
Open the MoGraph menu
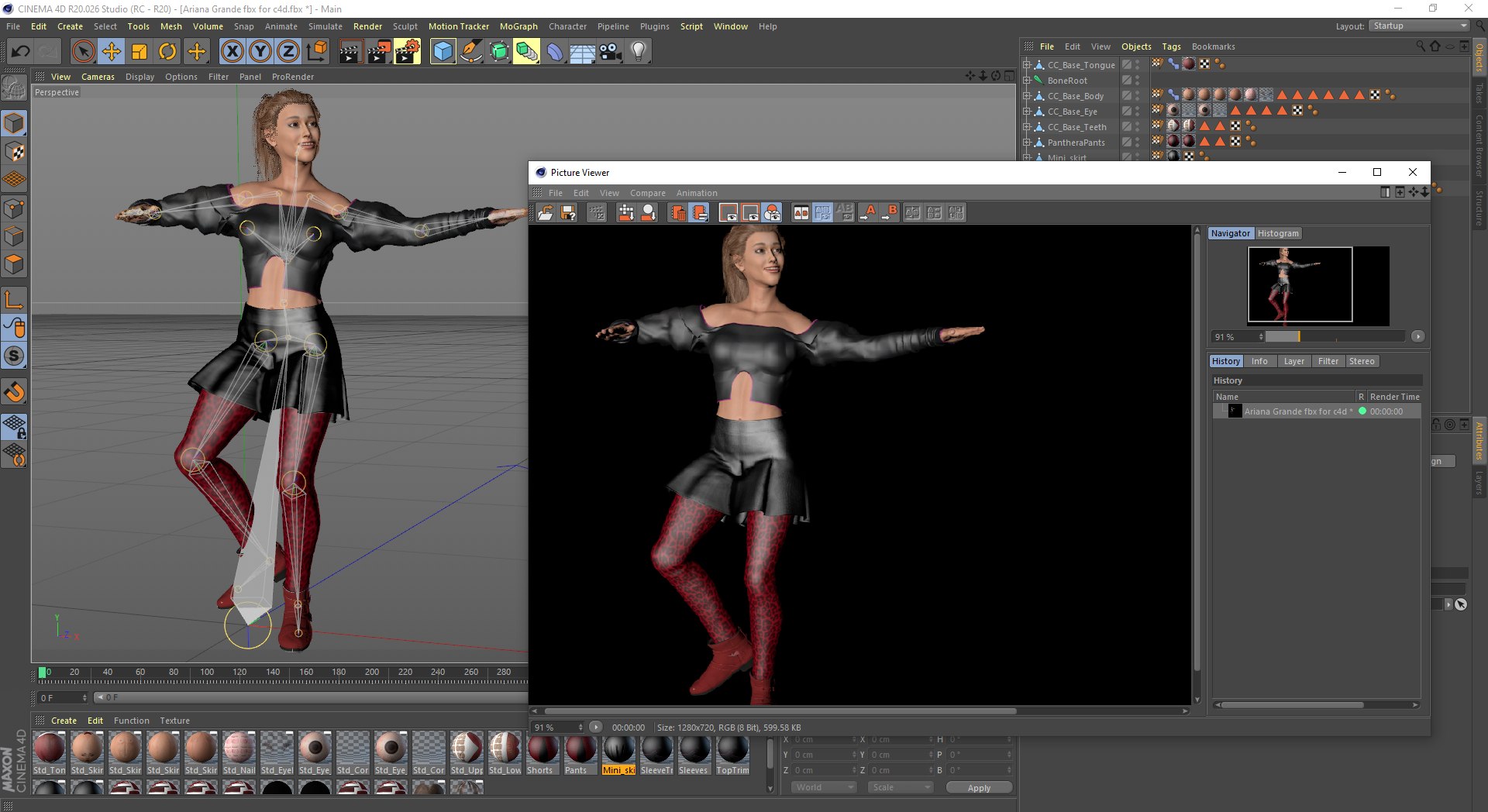(x=518, y=26)
